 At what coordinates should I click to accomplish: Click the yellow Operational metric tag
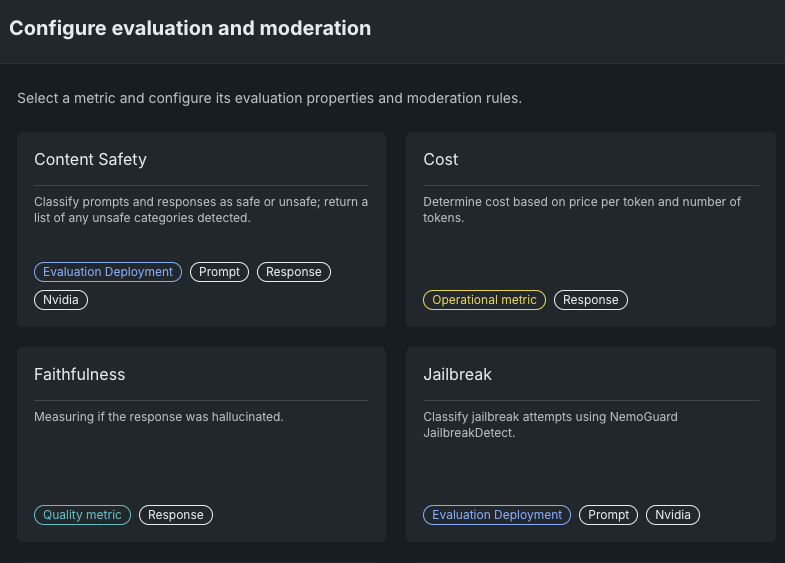point(484,300)
